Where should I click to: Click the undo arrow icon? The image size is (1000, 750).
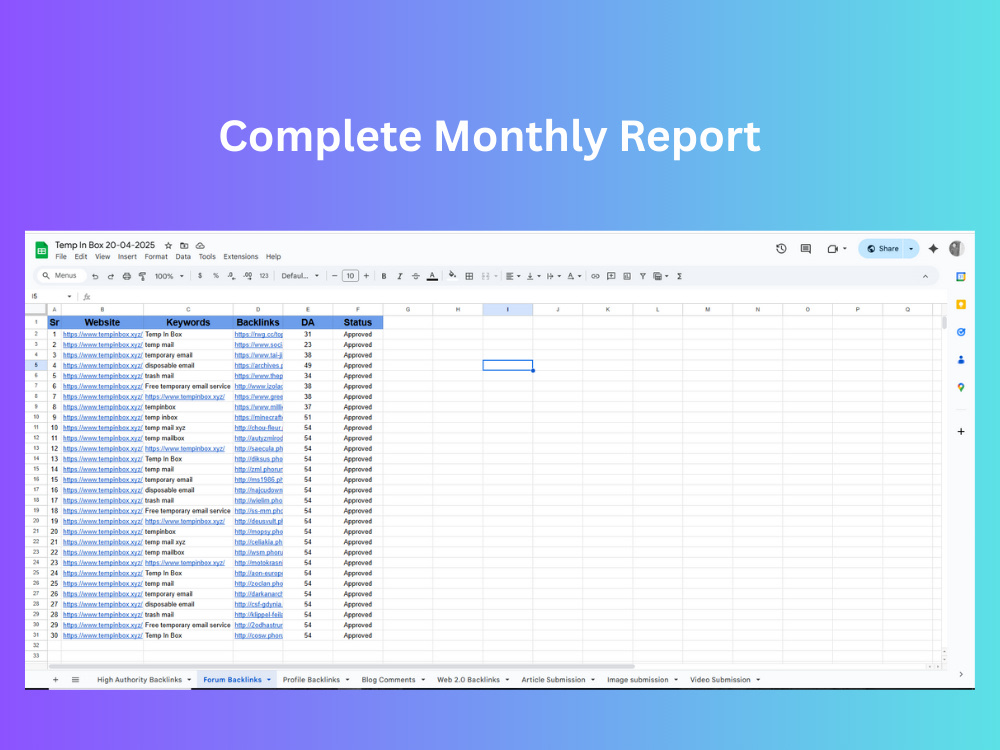(x=95, y=276)
